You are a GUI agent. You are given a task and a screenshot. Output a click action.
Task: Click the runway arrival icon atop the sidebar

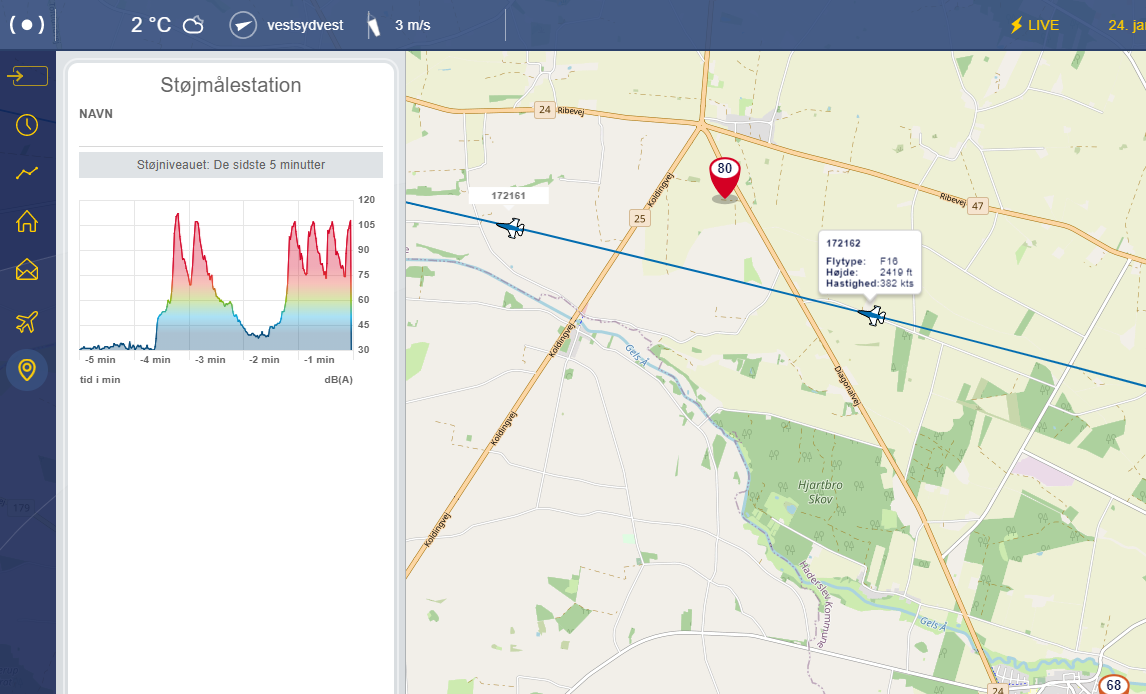[27, 74]
